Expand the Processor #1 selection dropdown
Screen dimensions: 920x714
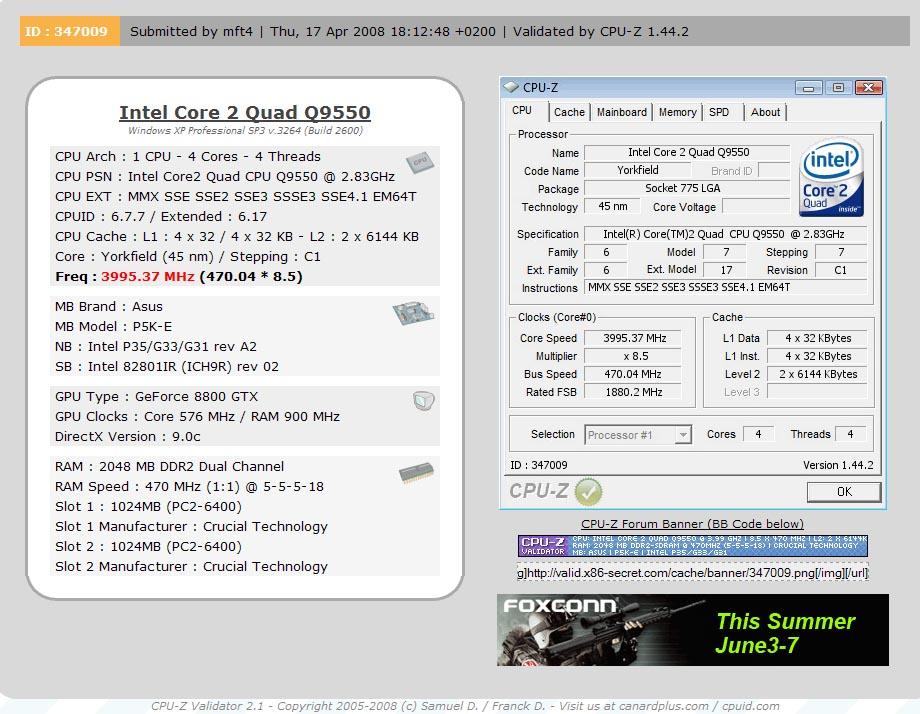[x=683, y=435]
